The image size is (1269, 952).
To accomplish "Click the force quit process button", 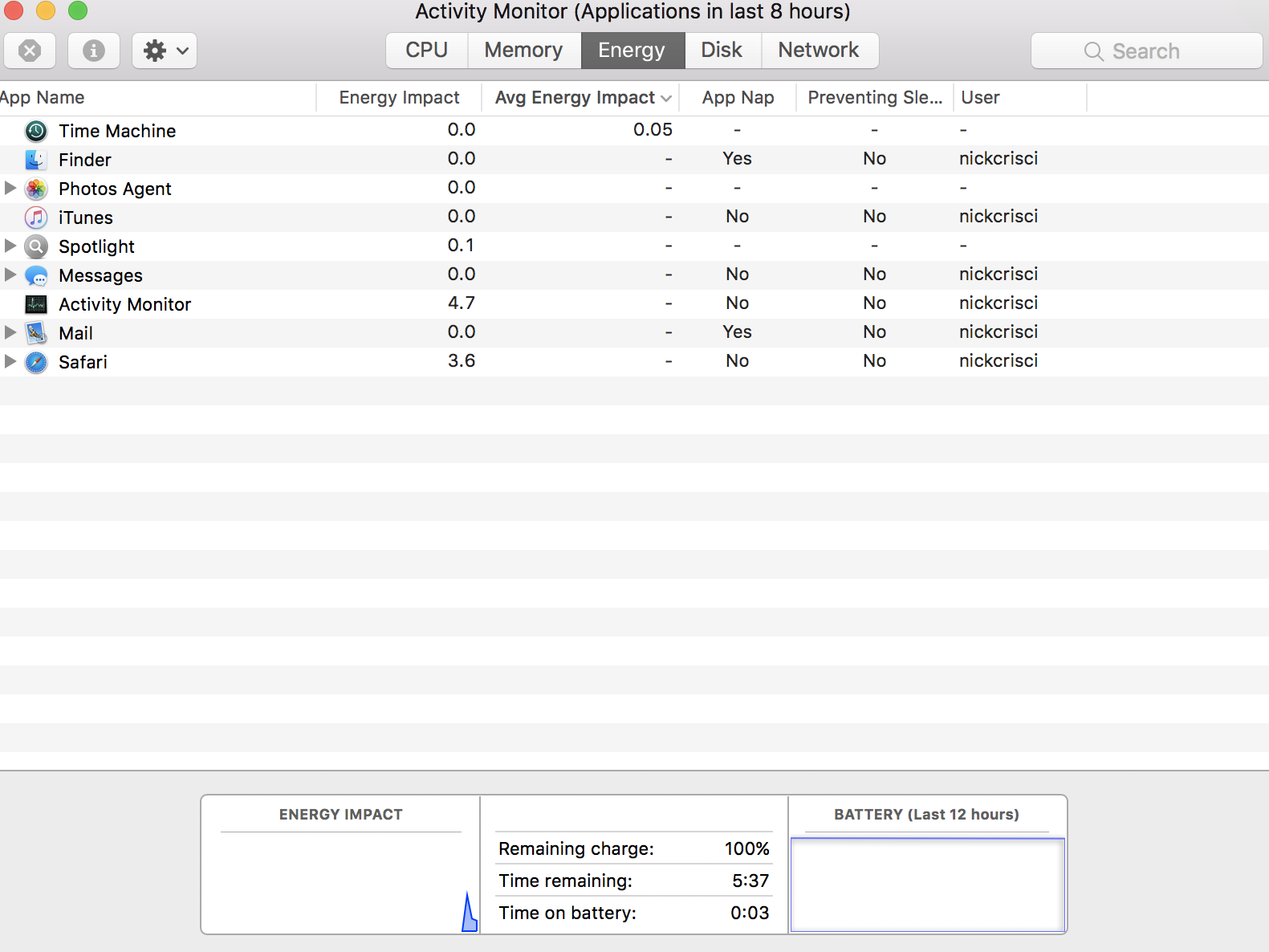I will pos(30,51).
